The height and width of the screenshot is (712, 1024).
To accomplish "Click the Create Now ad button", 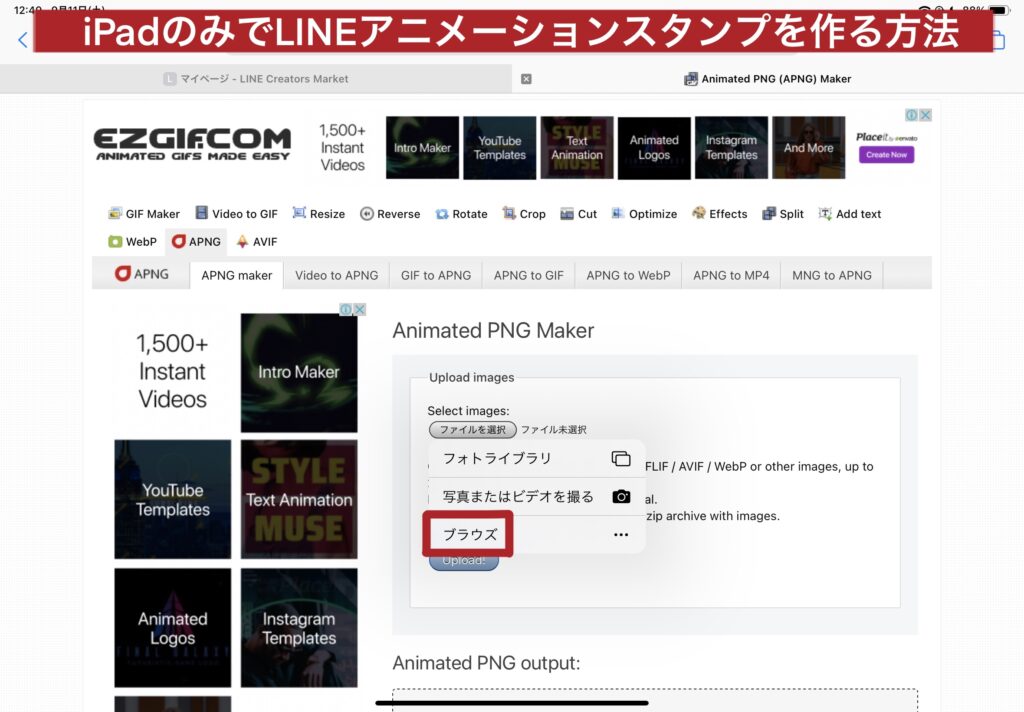I will [x=886, y=155].
